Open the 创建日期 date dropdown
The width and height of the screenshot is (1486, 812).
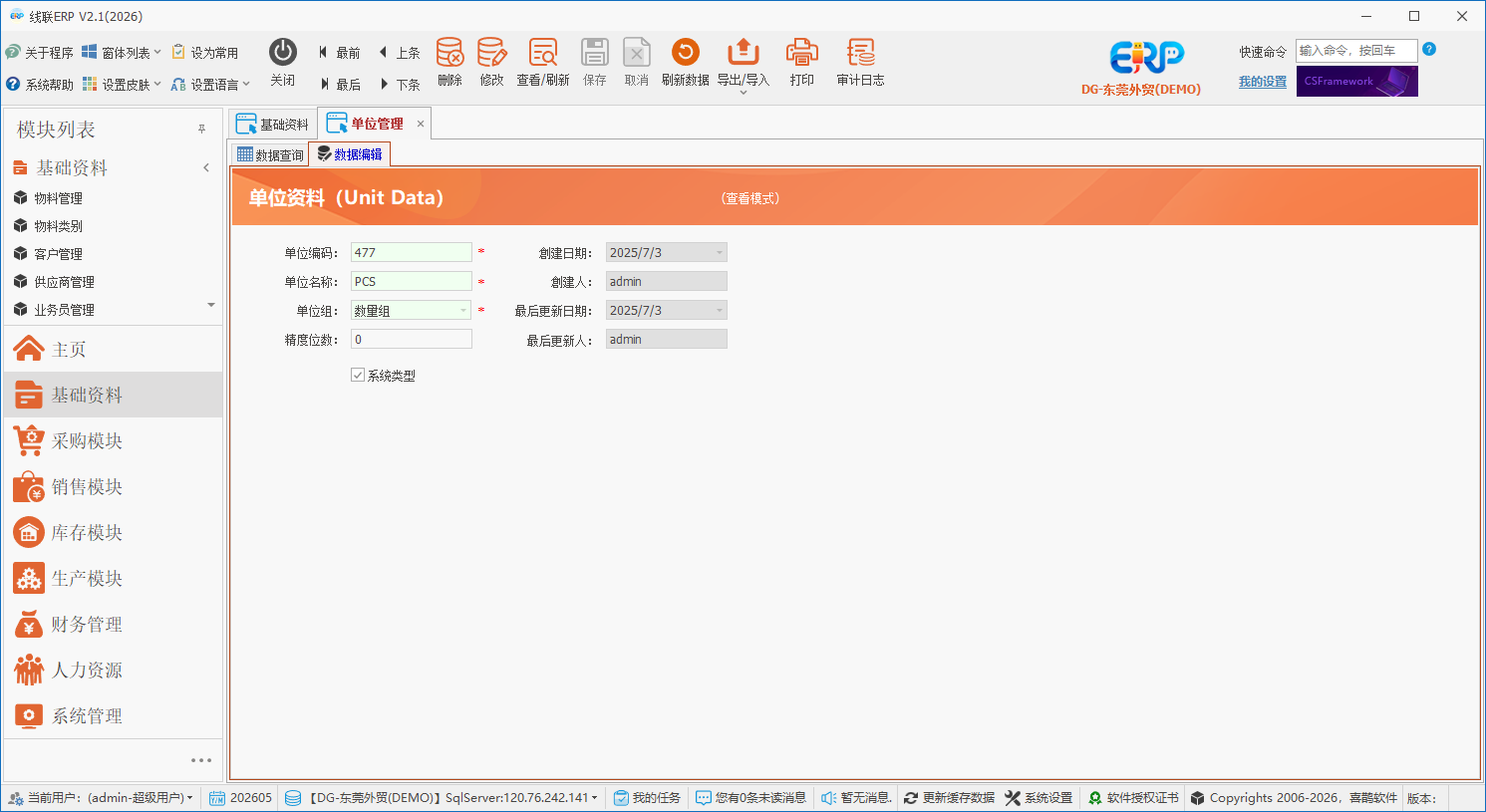[x=719, y=252]
